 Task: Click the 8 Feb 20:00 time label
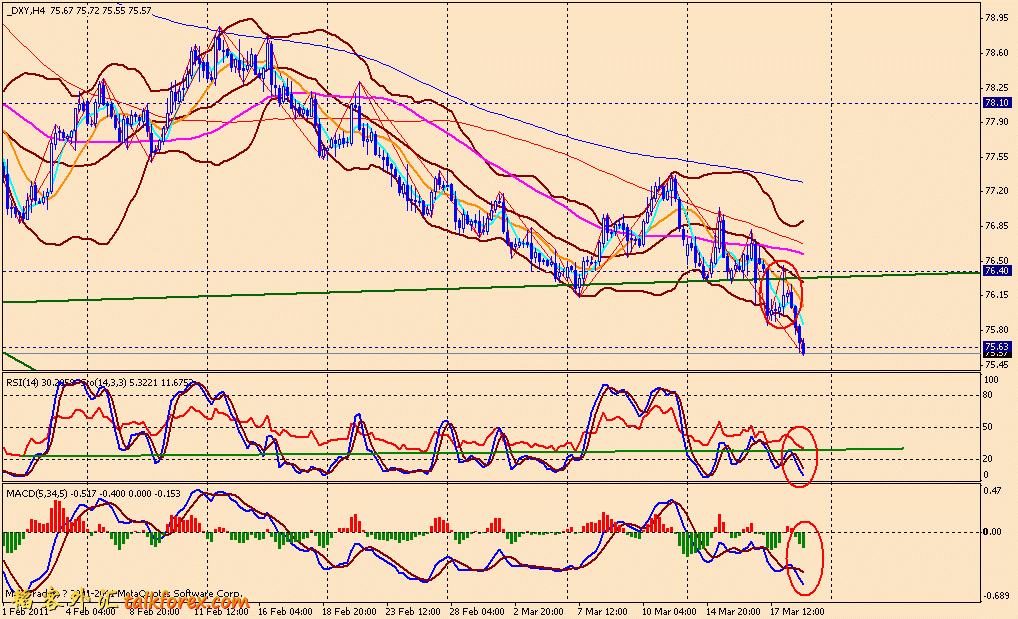tap(155, 612)
